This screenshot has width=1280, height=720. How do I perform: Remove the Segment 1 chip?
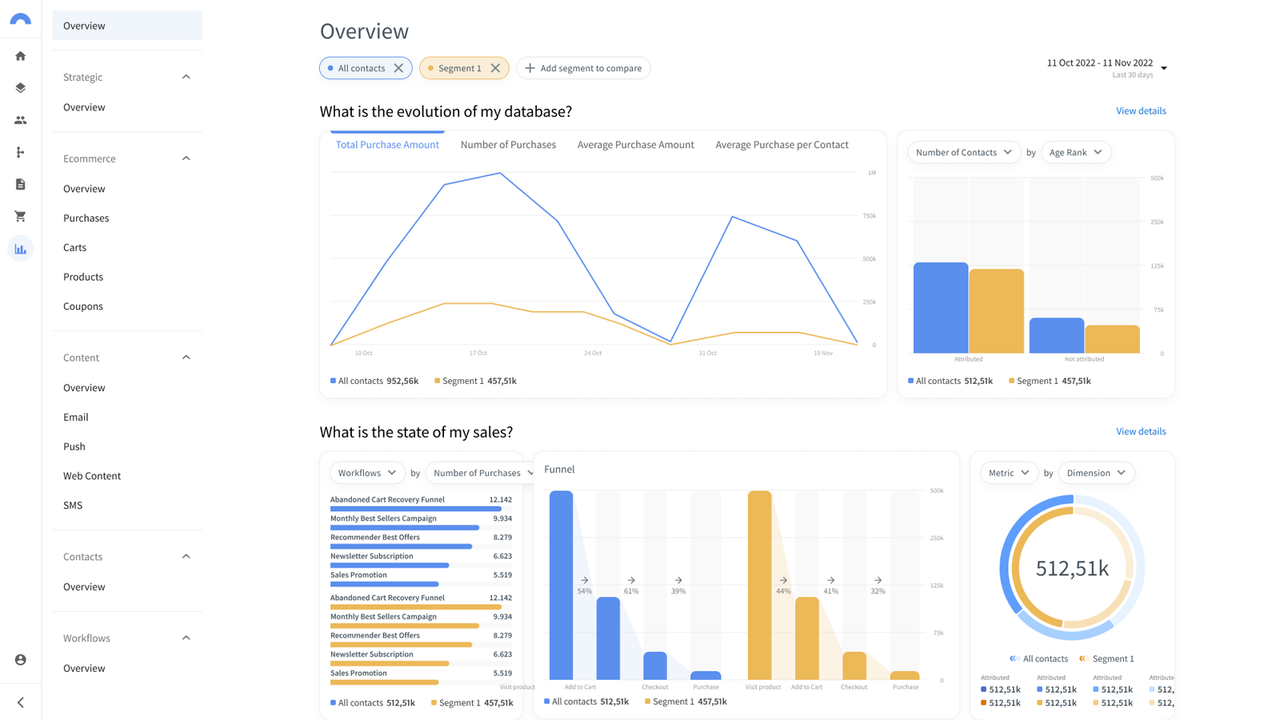[x=495, y=68]
